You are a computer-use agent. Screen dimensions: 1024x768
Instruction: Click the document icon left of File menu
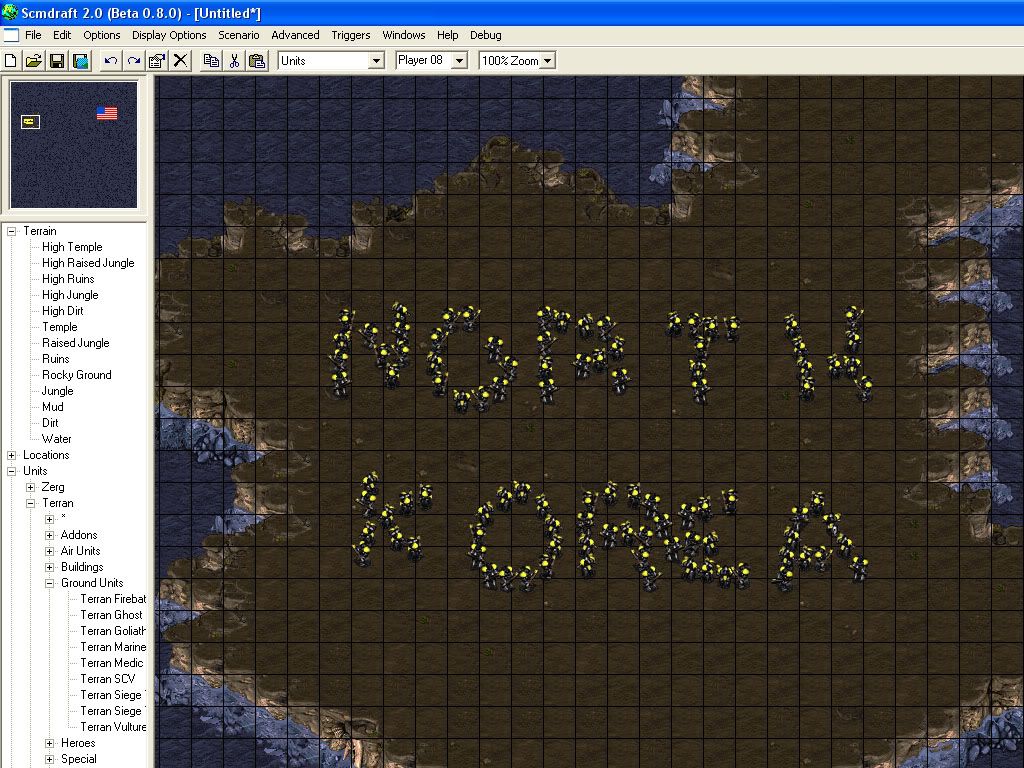pos(11,35)
